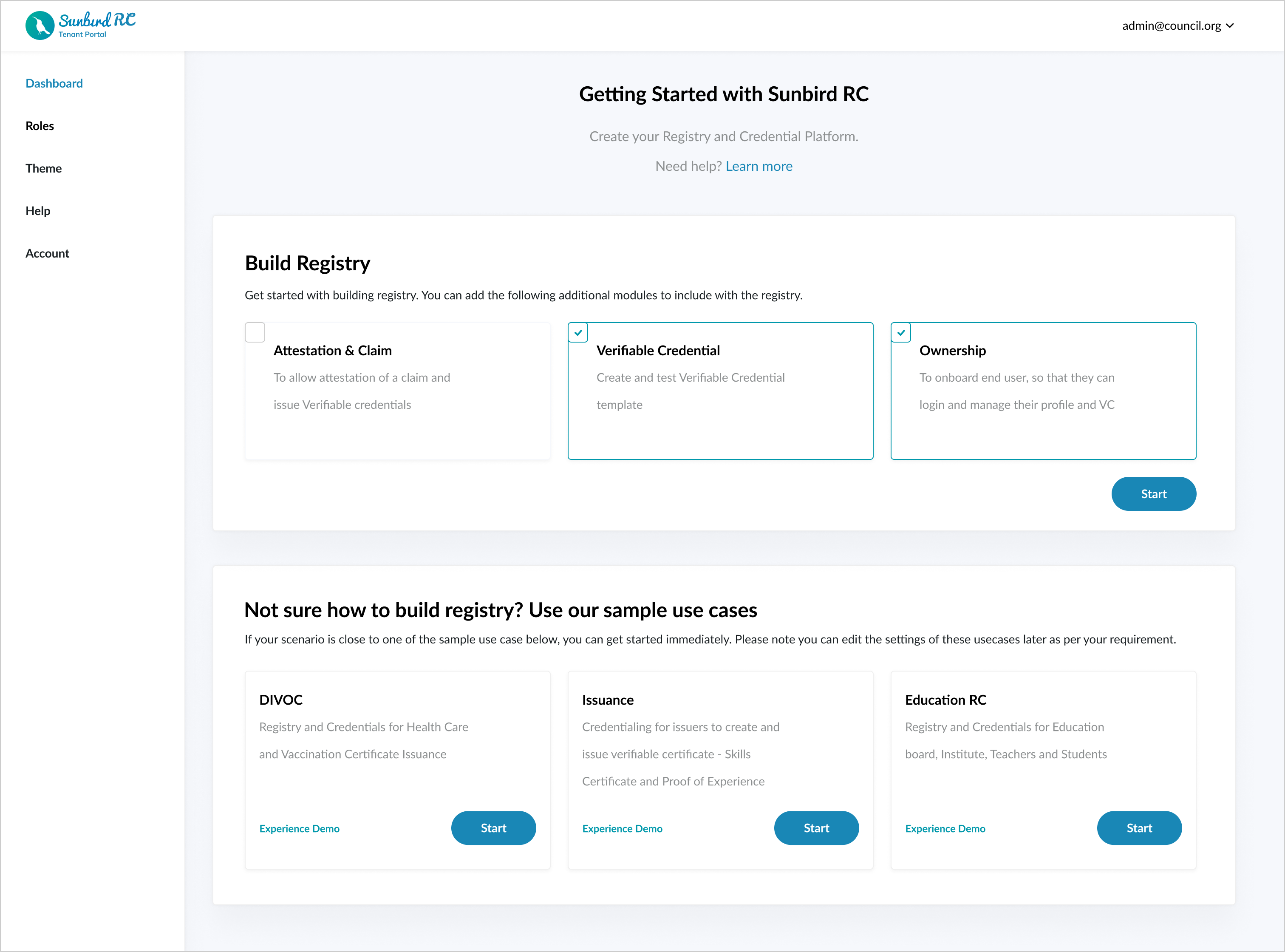Uncheck the Verifiable Credential module
Viewport: 1285px width, 952px height.
pyautogui.click(x=578, y=332)
